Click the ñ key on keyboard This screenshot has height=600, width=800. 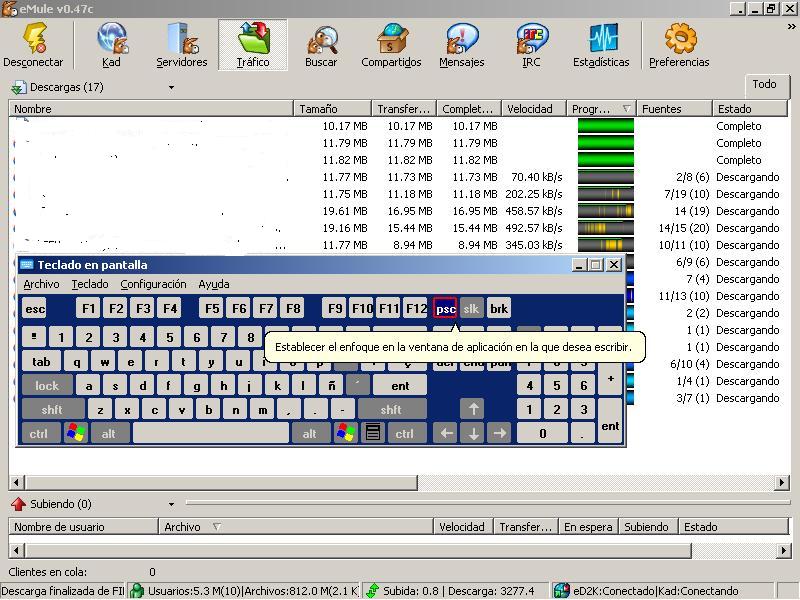coord(331,386)
